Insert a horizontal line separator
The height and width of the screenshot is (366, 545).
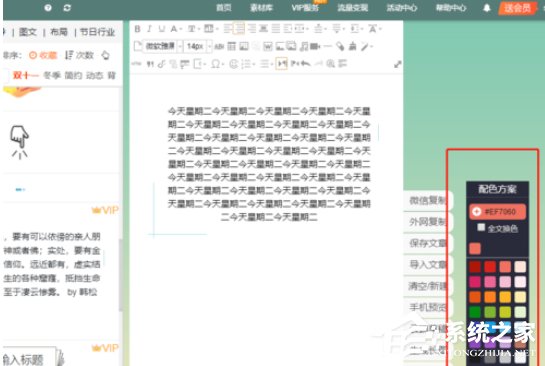[x=328, y=46]
